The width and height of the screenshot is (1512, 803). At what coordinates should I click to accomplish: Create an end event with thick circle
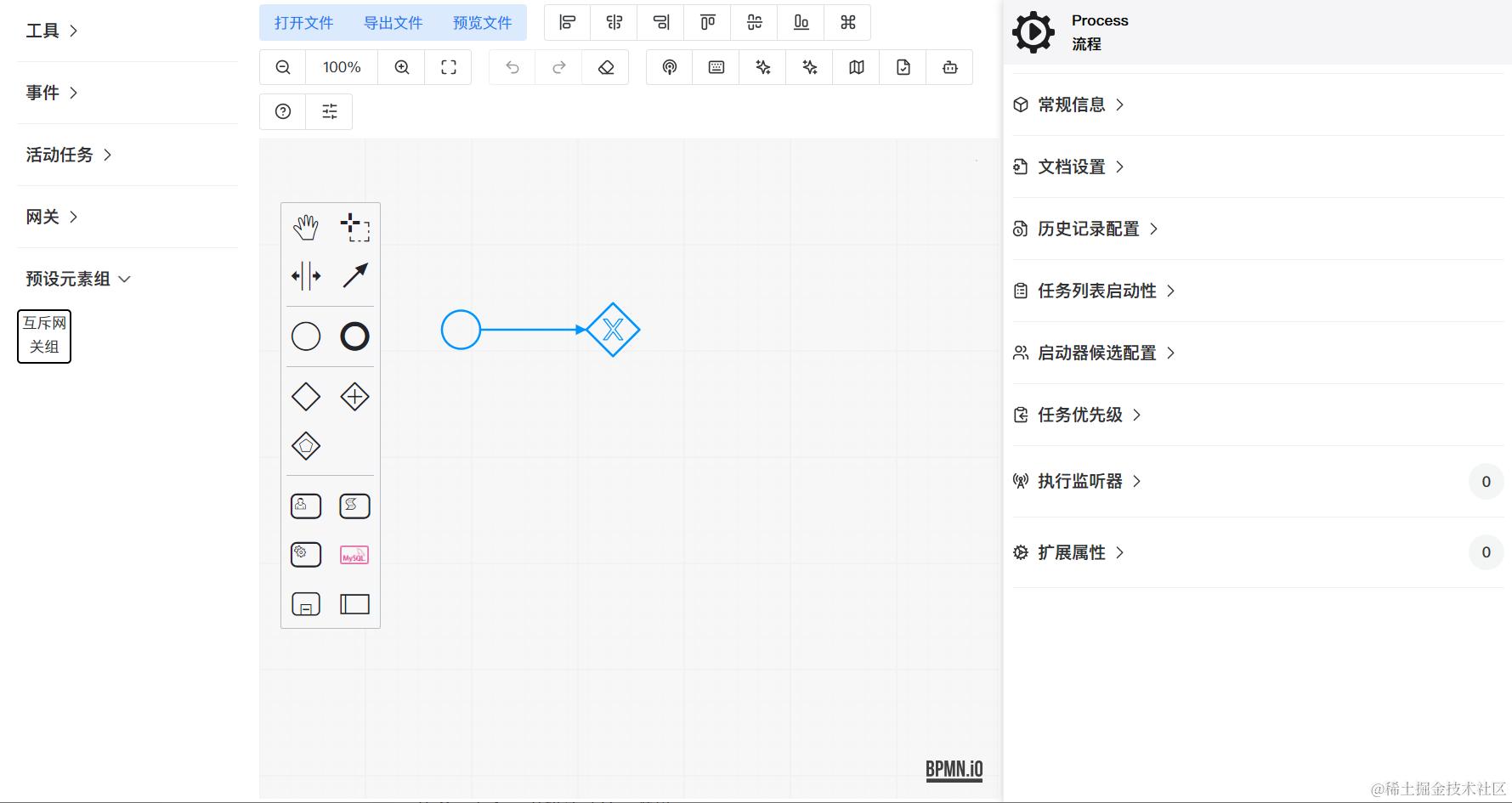tap(354, 336)
